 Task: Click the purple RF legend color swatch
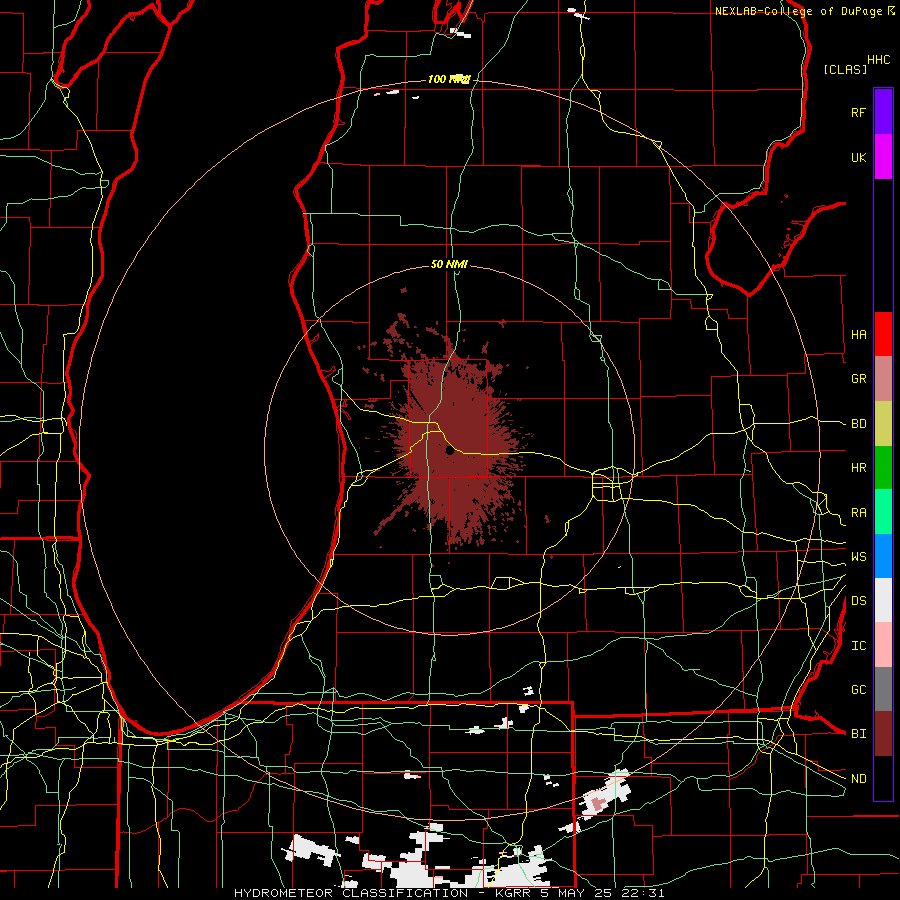(883, 112)
